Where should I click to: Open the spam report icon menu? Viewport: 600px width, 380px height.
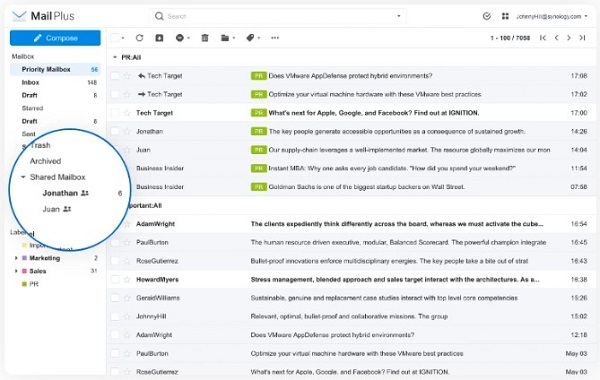tap(182, 38)
